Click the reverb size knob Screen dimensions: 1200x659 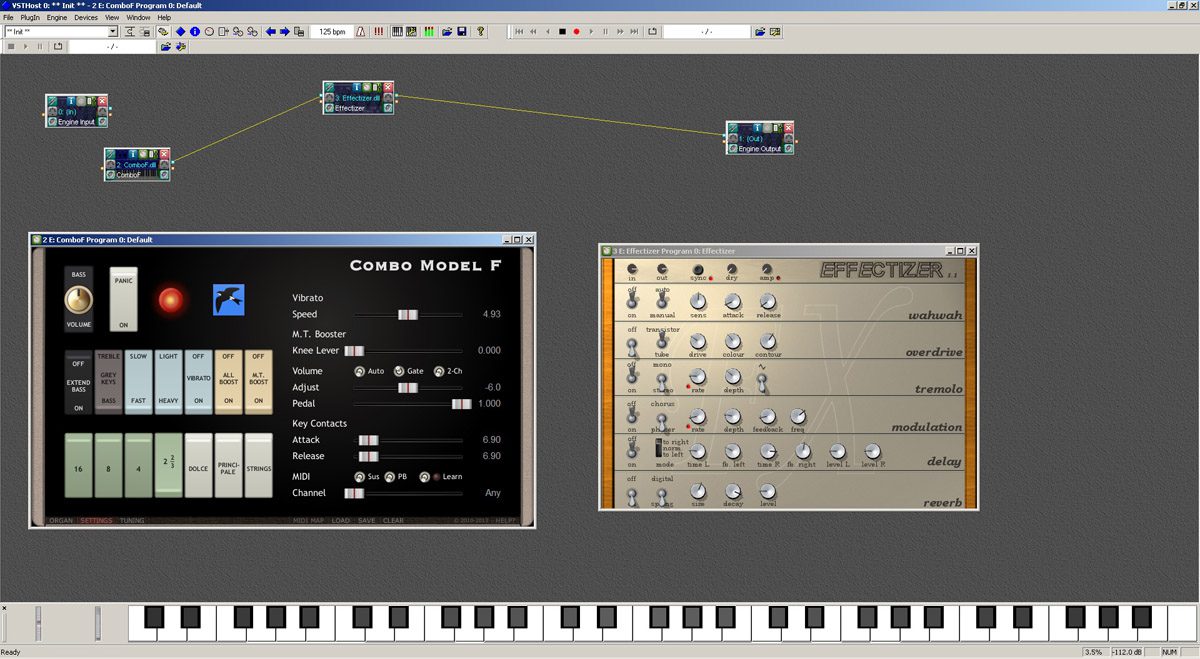coord(698,490)
